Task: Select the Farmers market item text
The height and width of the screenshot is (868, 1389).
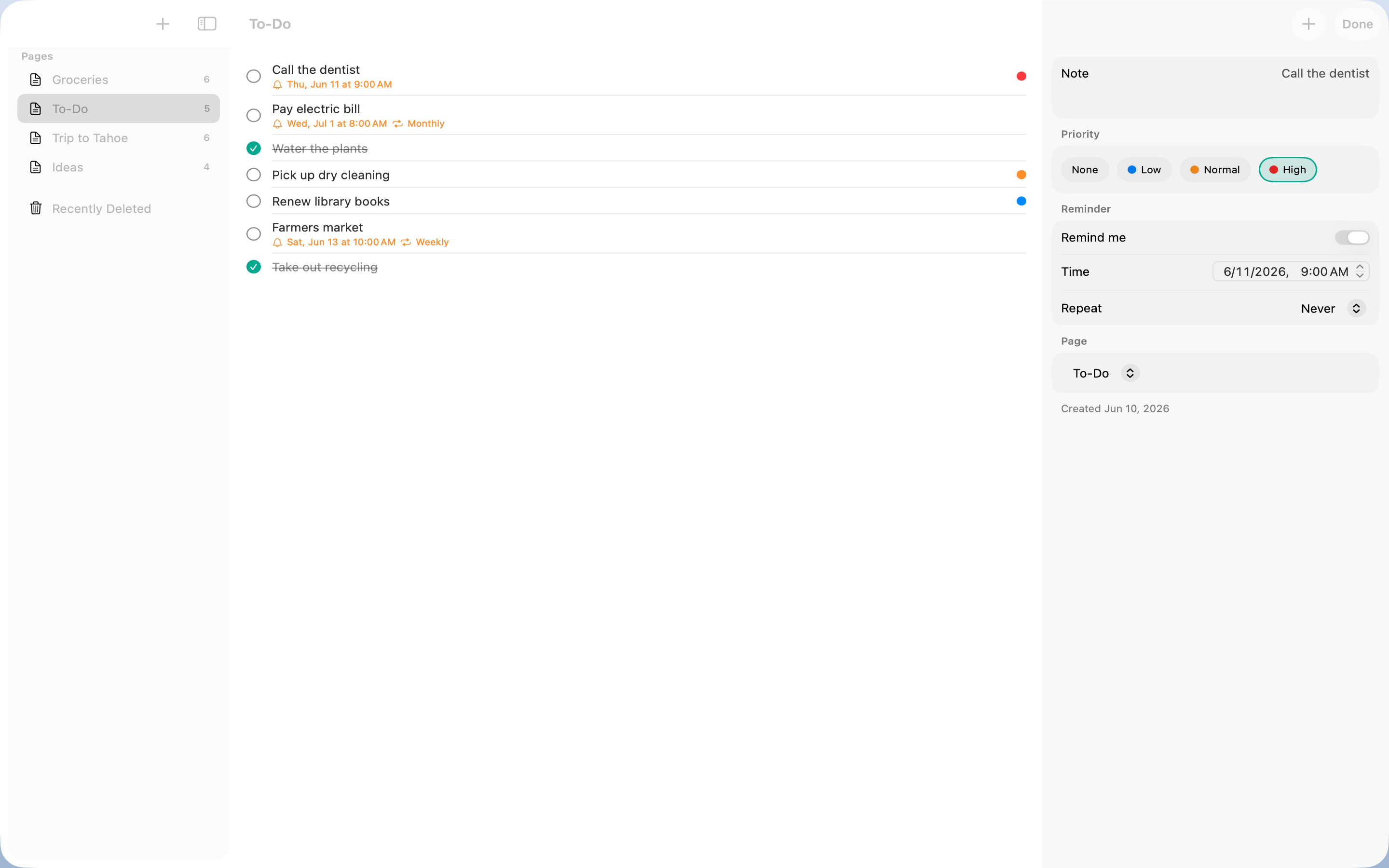Action: [317, 227]
